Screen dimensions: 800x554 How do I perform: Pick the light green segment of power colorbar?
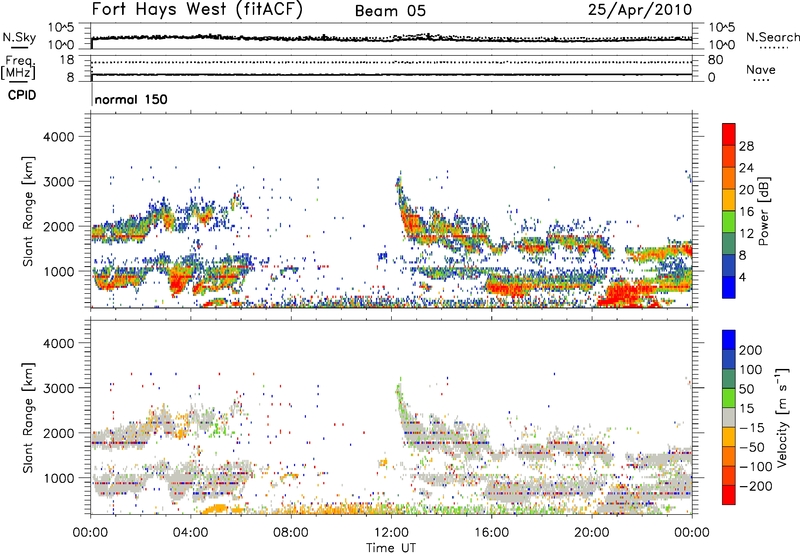point(729,222)
